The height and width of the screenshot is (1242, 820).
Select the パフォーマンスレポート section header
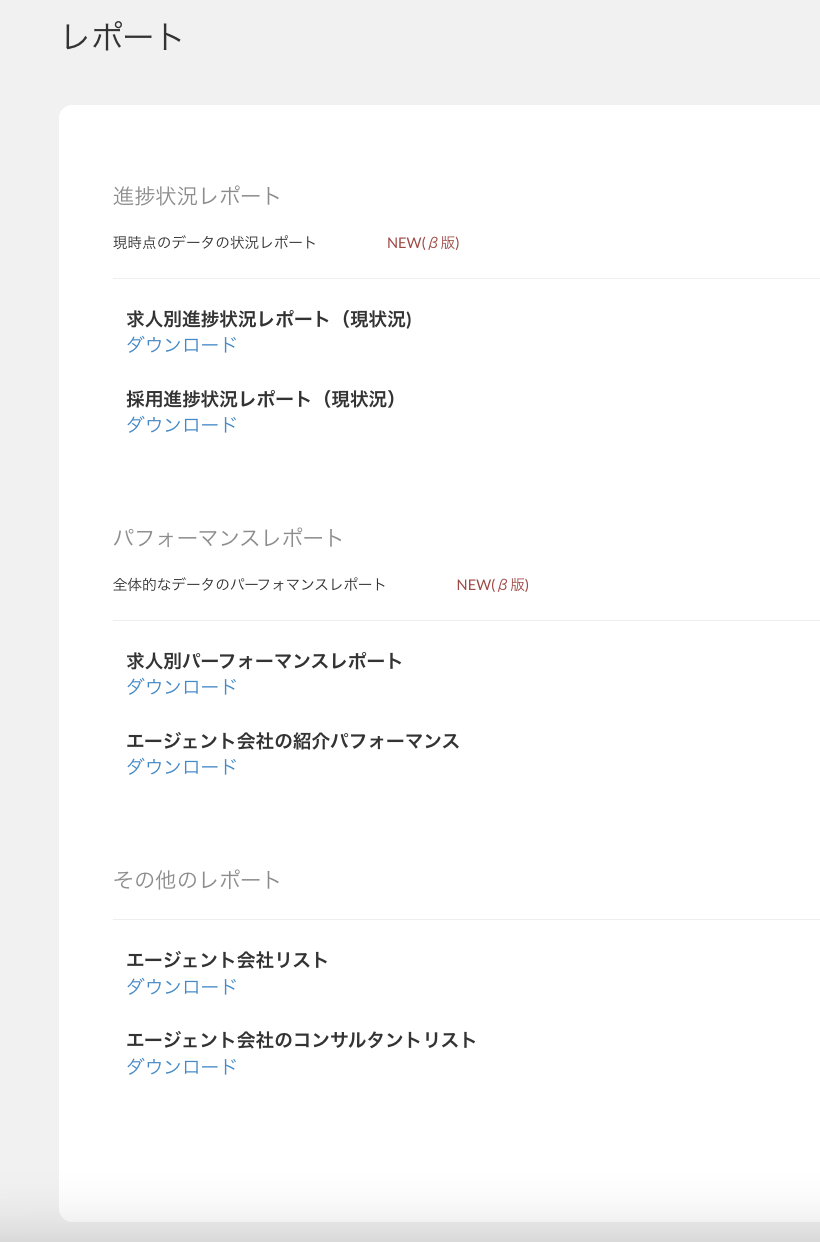point(228,537)
